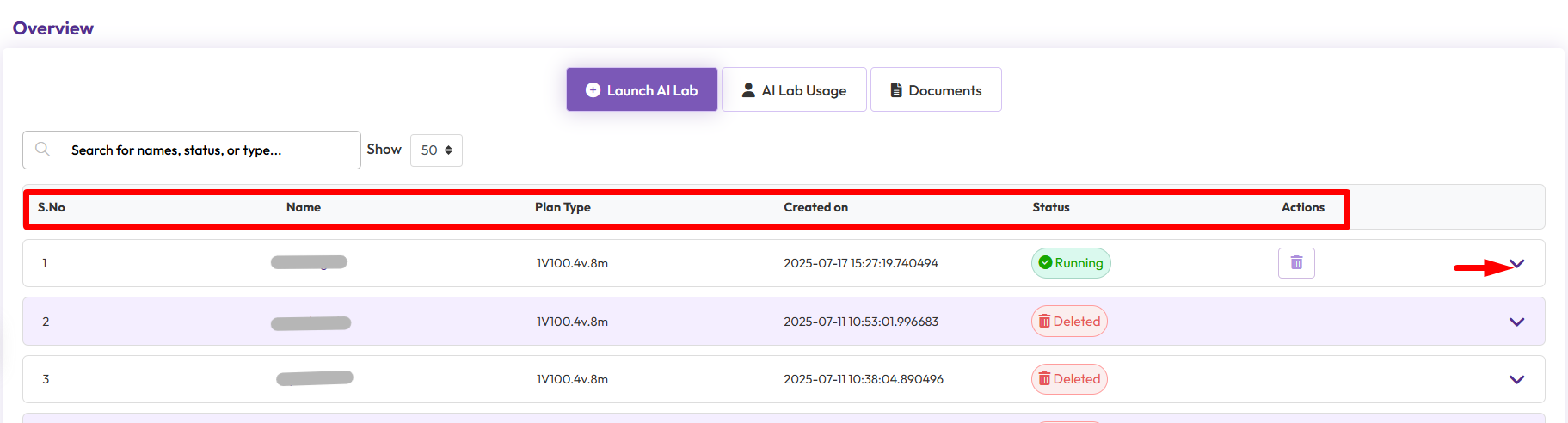Screen dimensions: 1568x423
Task: Click the Deleted status badge in row 2
Action: (1069, 322)
